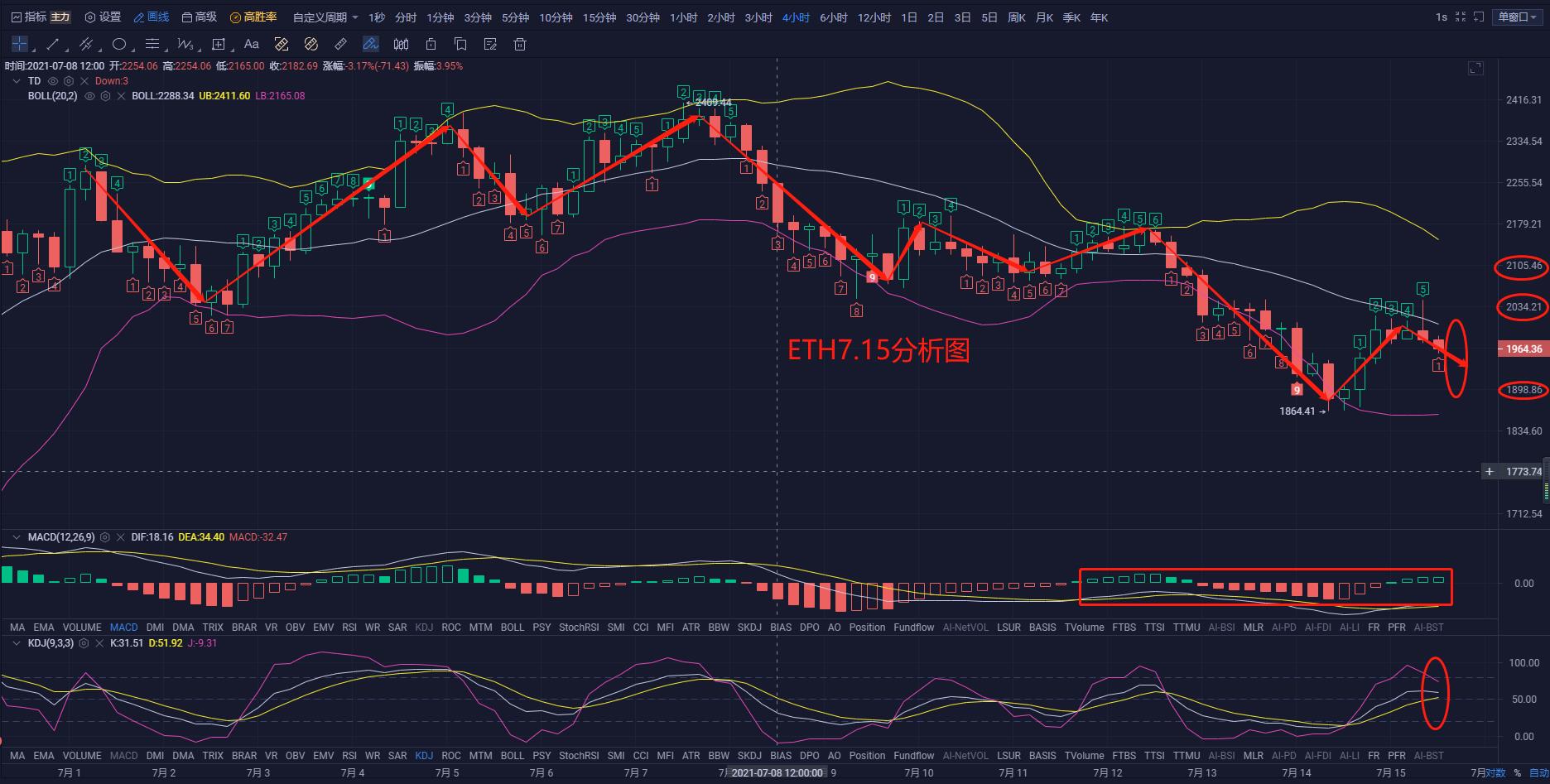Maximize the main chart pane
Viewport: 1550px width, 784px height.
pyautogui.click(x=1475, y=68)
